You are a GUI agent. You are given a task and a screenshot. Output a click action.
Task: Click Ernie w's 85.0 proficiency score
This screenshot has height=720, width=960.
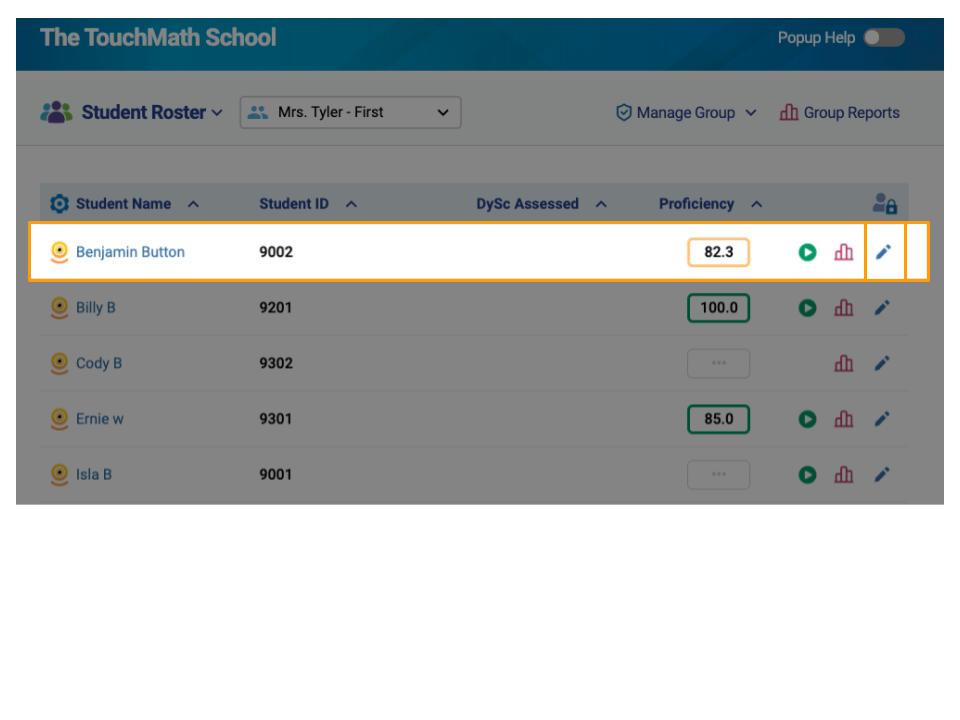click(x=718, y=419)
